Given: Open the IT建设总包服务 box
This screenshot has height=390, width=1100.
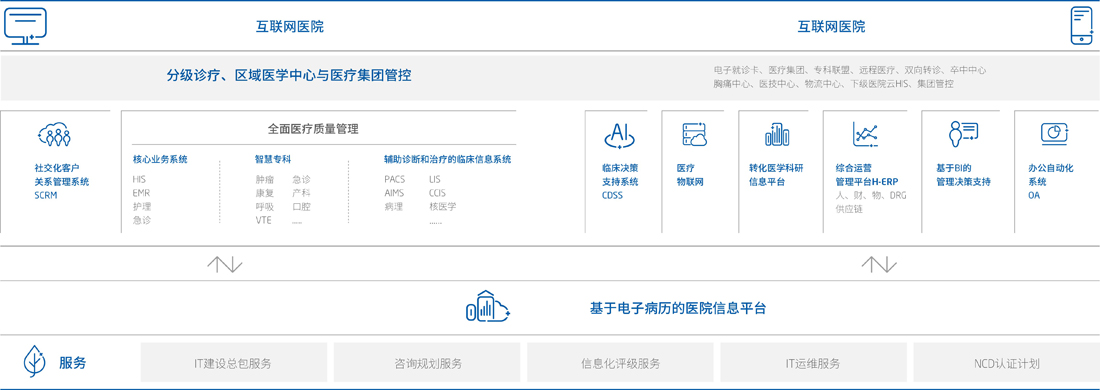Looking at the screenshot, I should (x=233, y=363).
